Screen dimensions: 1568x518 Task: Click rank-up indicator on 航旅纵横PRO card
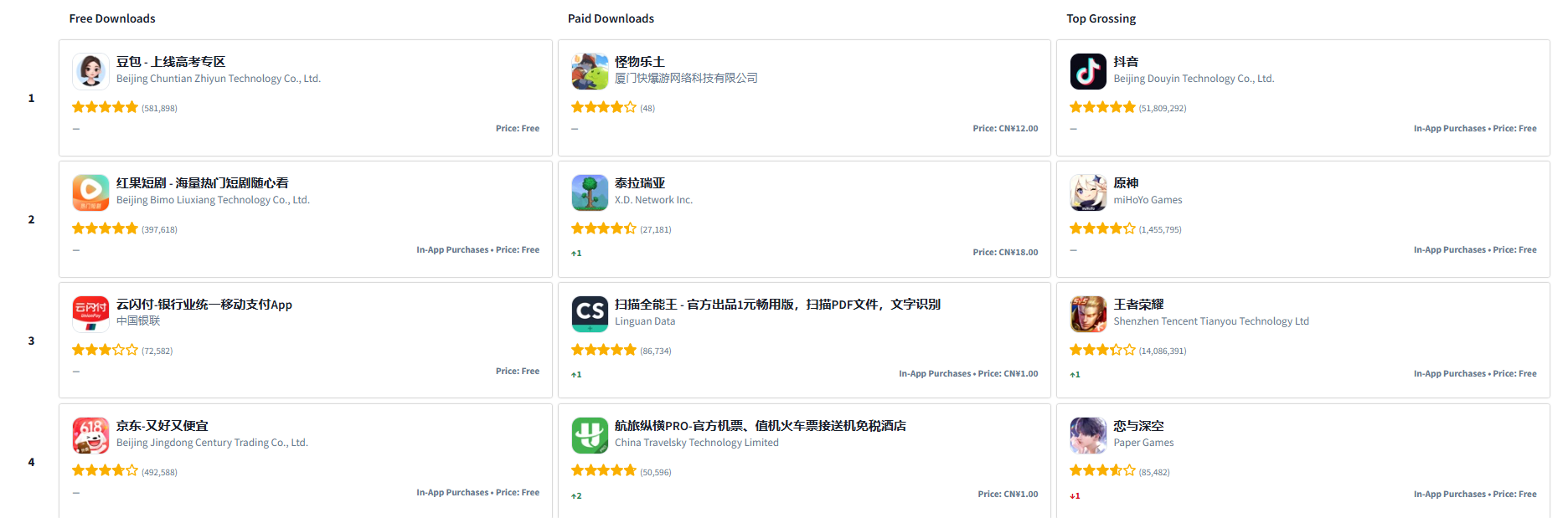pyautogui.click(x=576, y=495)
